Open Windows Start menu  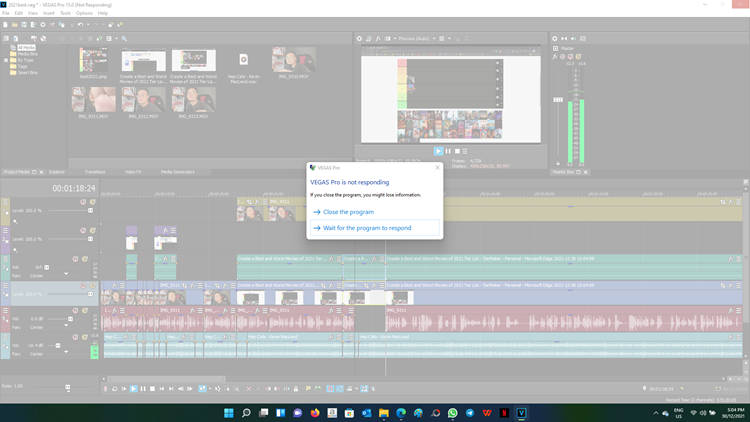229,413
